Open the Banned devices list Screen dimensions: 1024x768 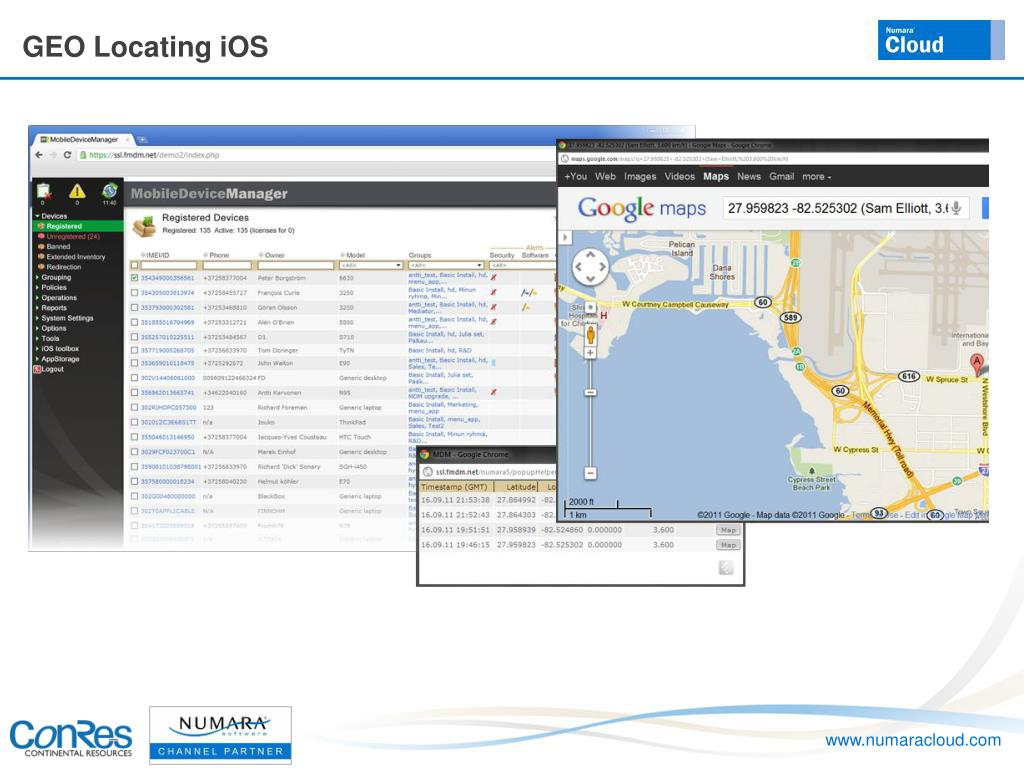click(58, 246)
